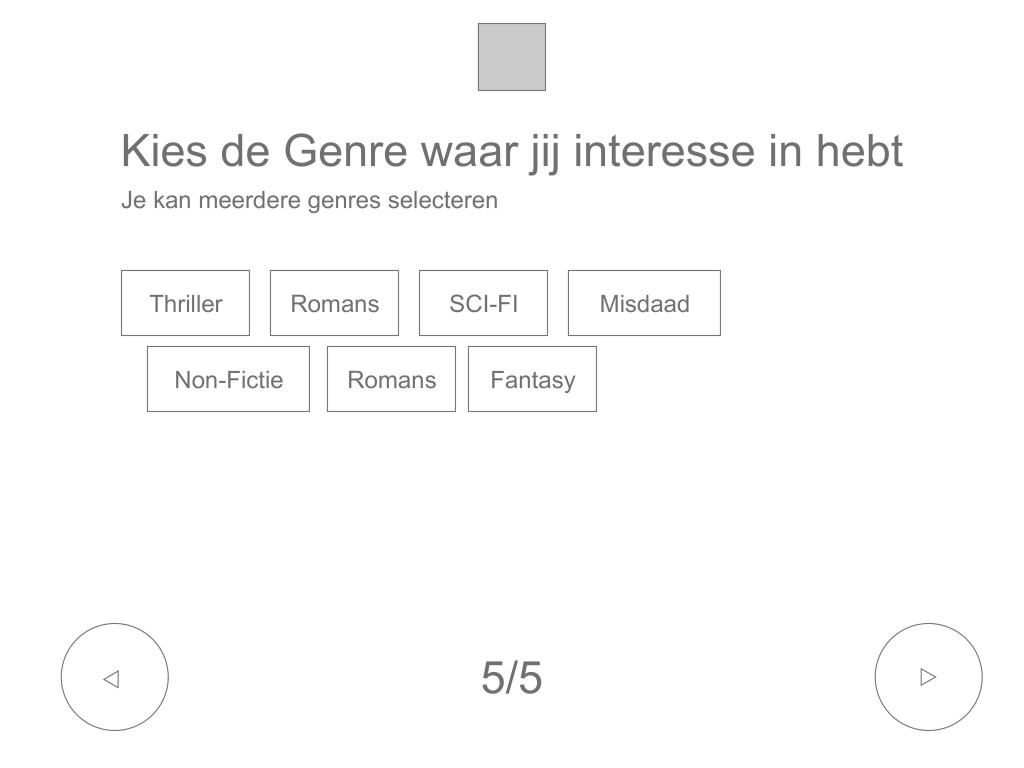Go back to the previous onboarding step
Image resolution: width=1024 pixels, height=768 pixels.
pyautogui.click(x=115, y=677)
